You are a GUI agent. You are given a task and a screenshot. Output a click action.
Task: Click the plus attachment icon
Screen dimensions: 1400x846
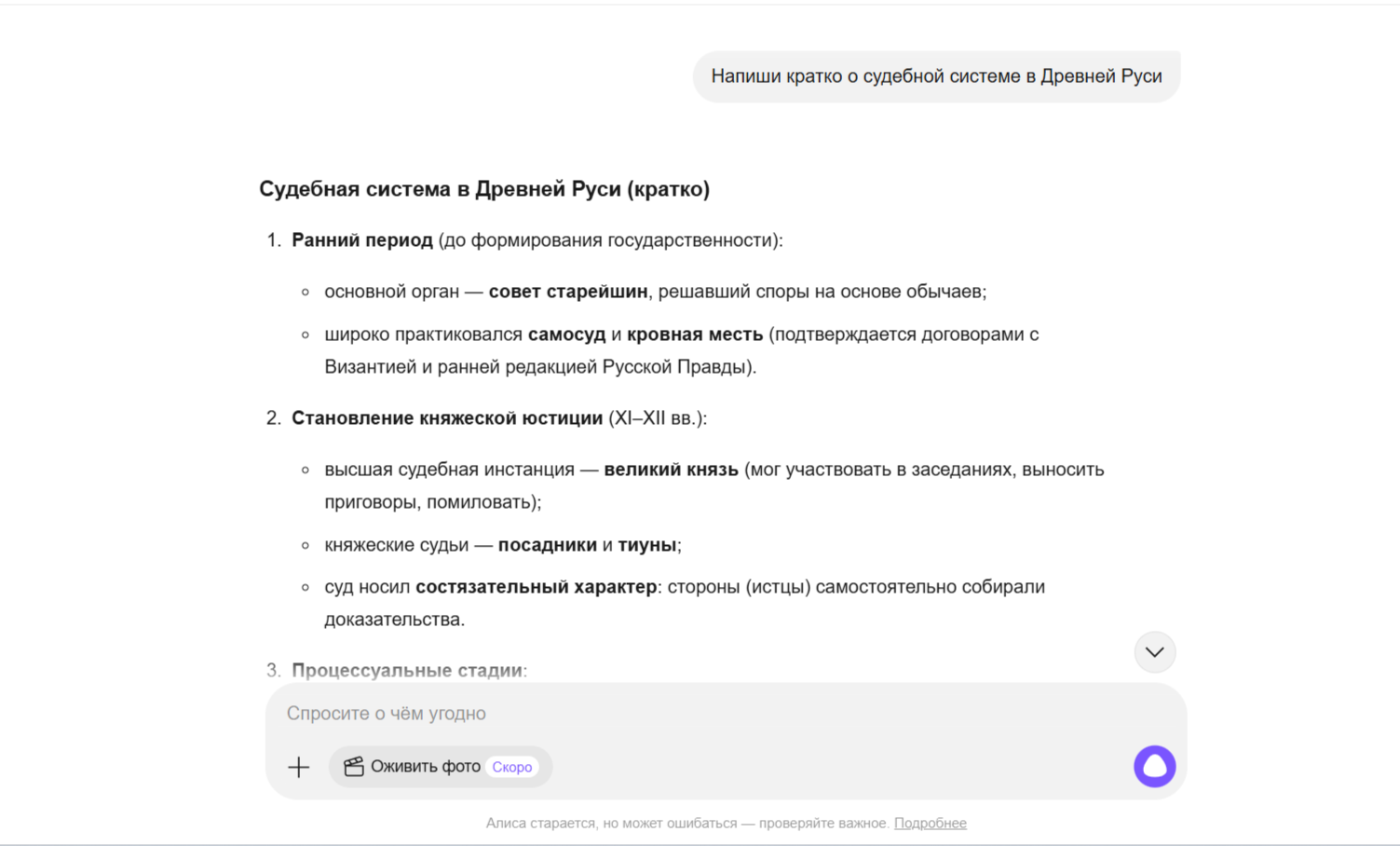[298, 767]
